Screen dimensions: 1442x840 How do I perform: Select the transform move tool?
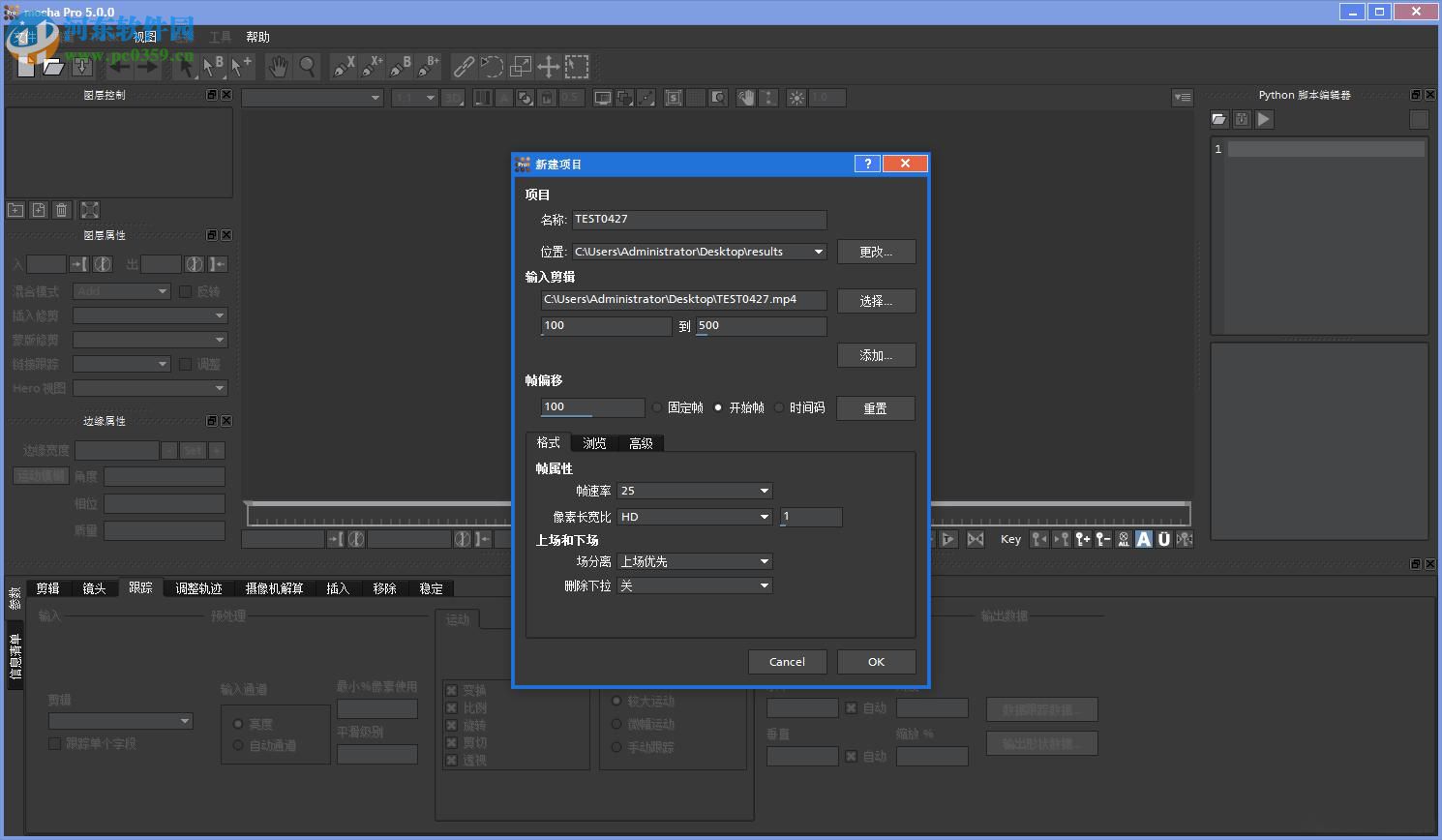547,66
